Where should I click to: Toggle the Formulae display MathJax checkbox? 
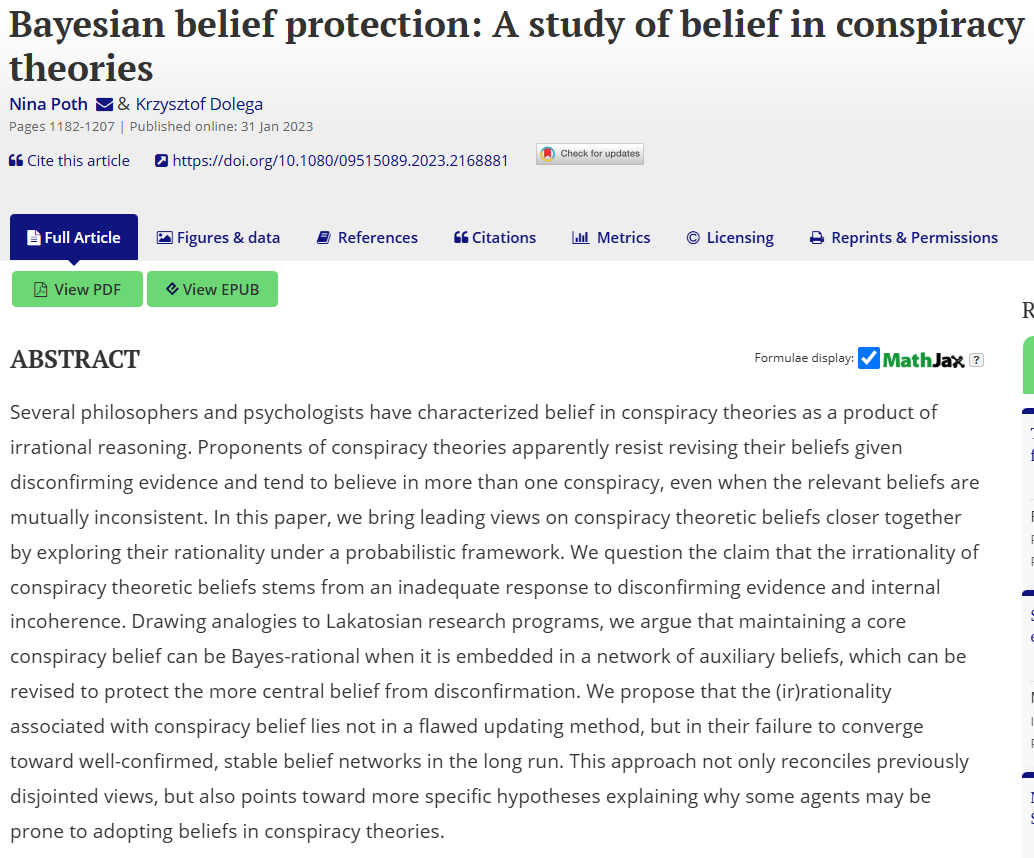tap(869, 358)
